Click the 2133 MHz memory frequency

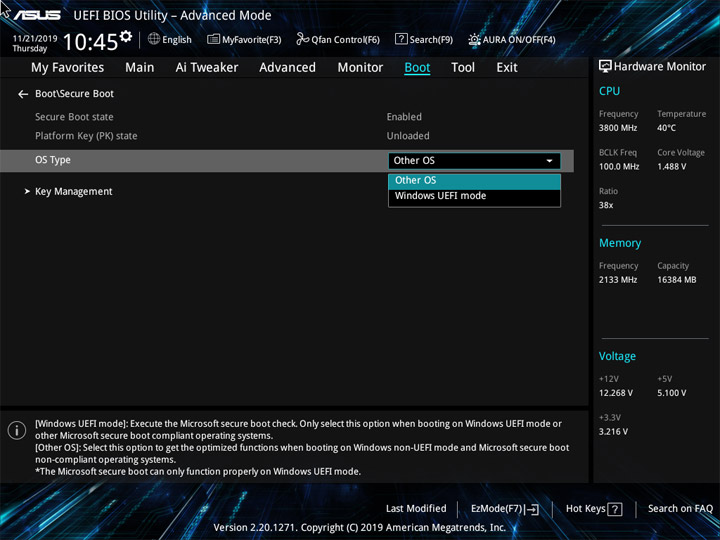[618, 280]
